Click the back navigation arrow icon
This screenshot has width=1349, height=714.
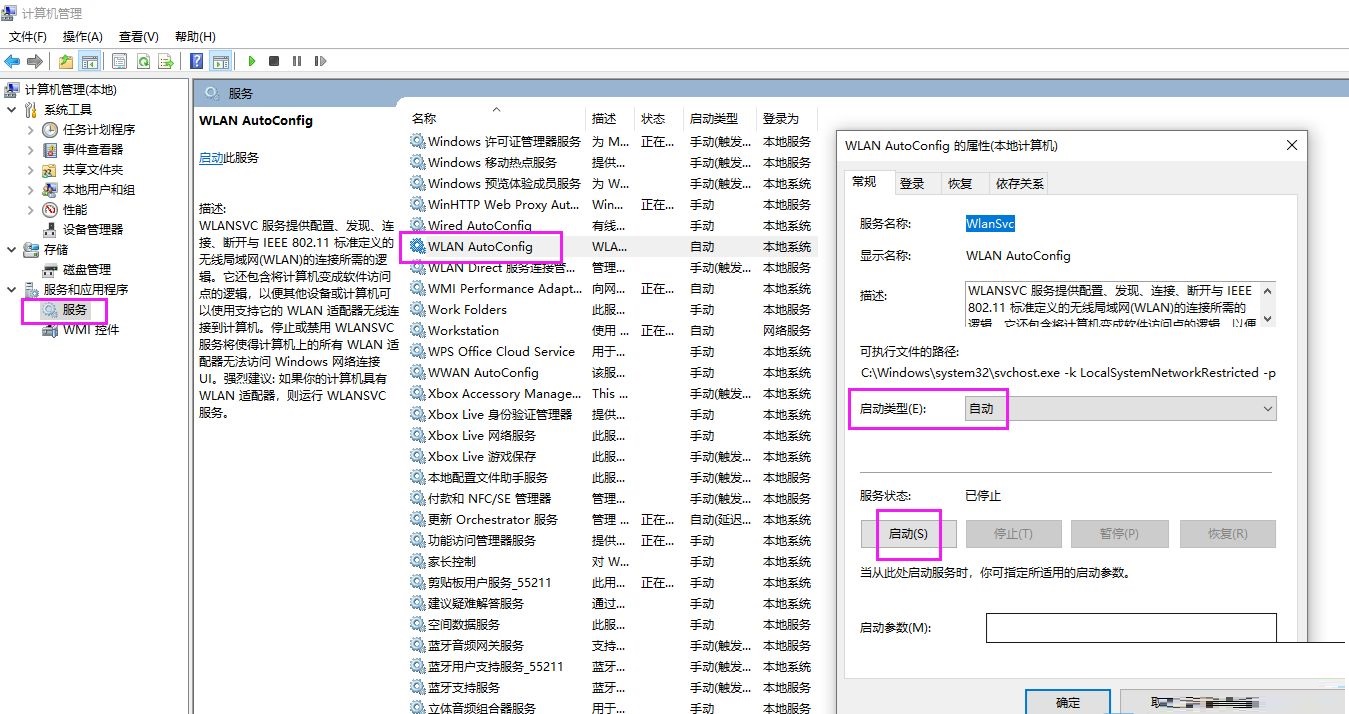[11, 60]
